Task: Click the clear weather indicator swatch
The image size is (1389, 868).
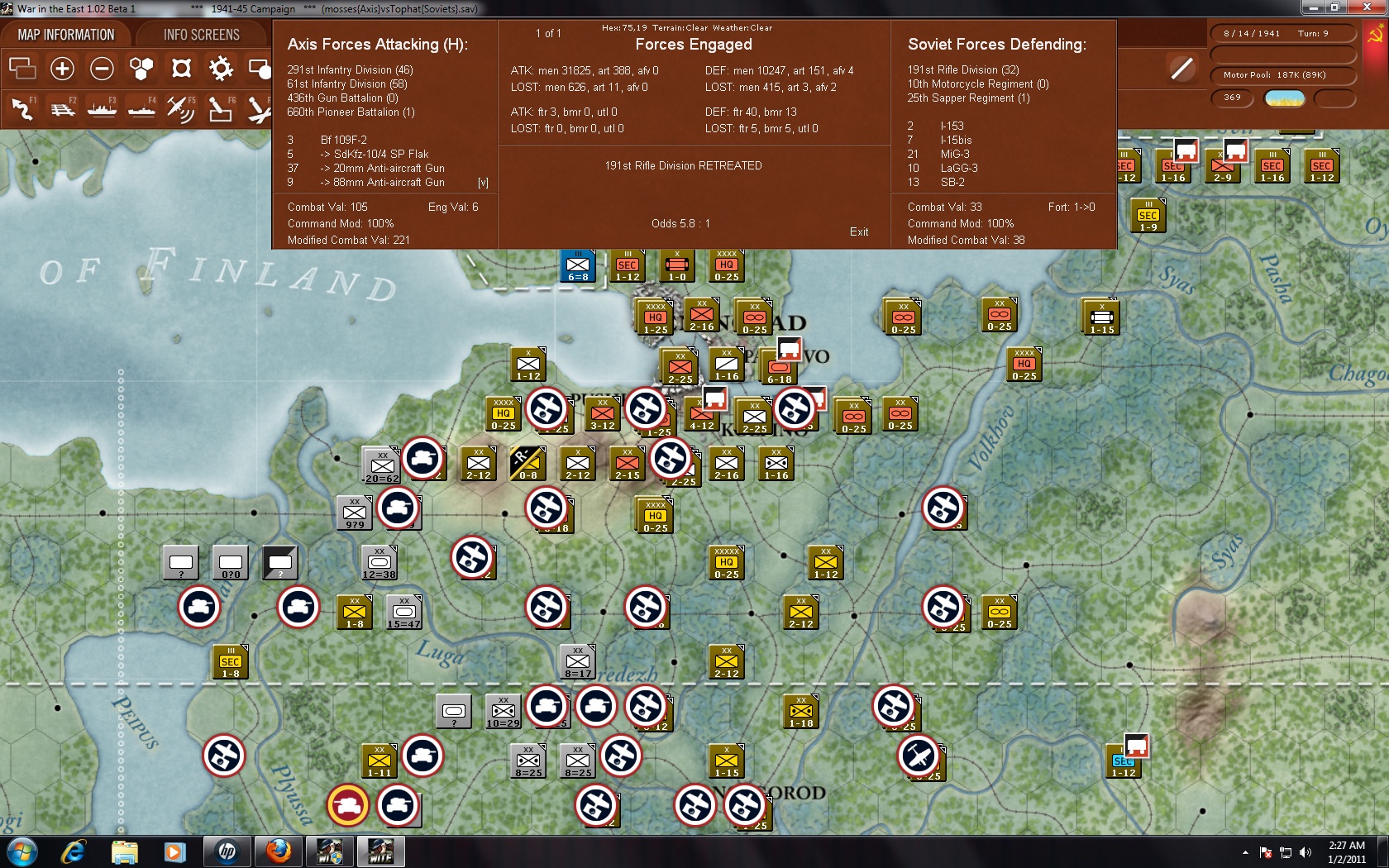Action: click(x=1286, y=98)
